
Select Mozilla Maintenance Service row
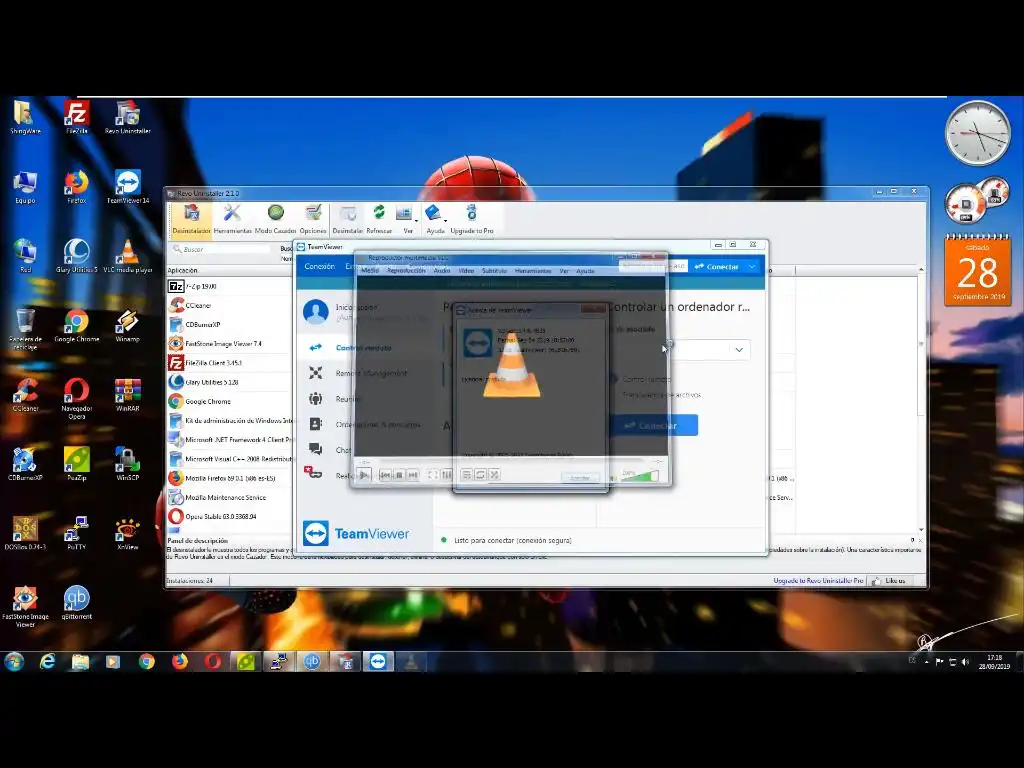click(x=230, y=497)
